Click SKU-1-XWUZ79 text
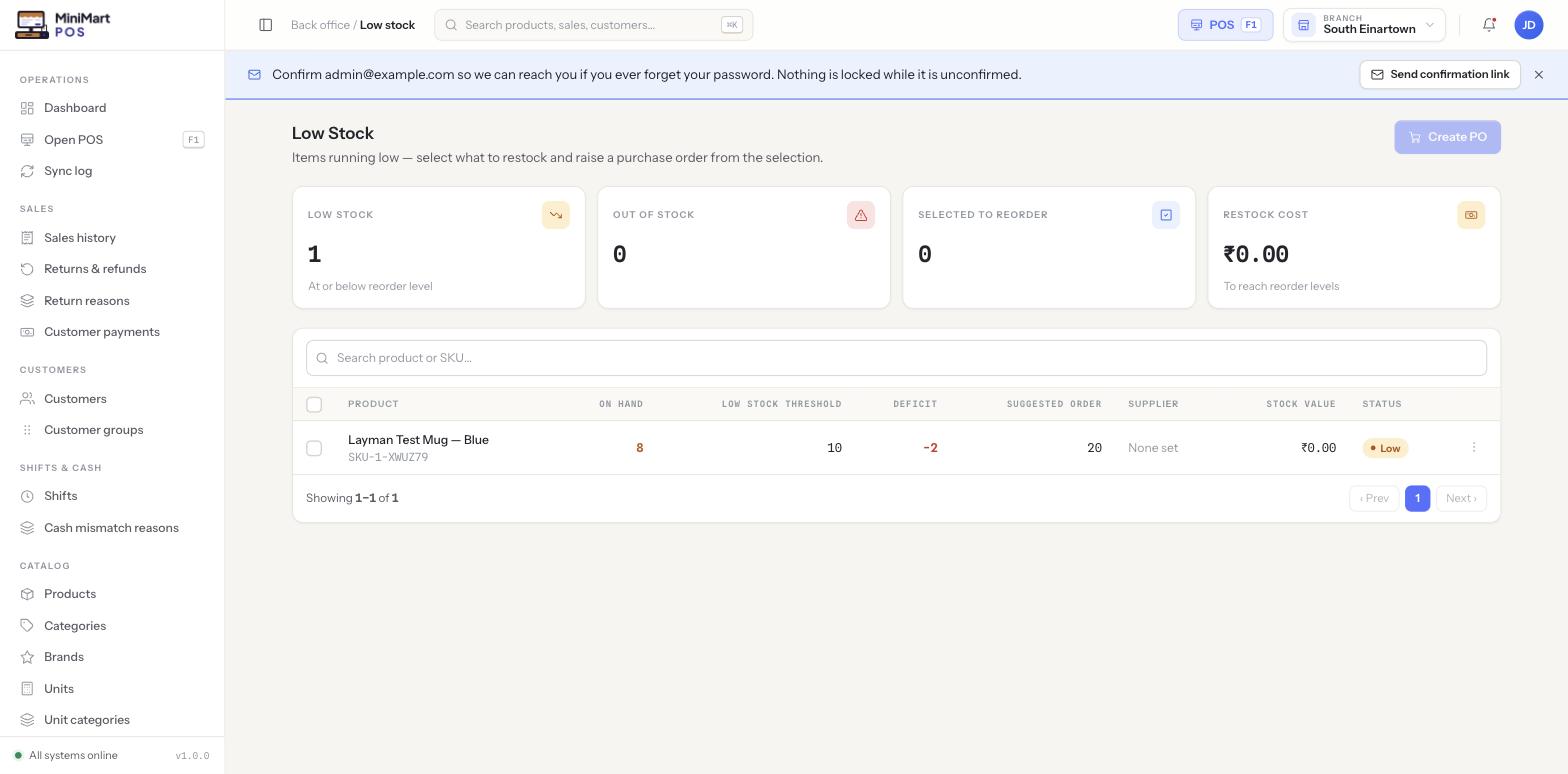Viewport: 1568px width, 774px height. [x=388, y=458]
